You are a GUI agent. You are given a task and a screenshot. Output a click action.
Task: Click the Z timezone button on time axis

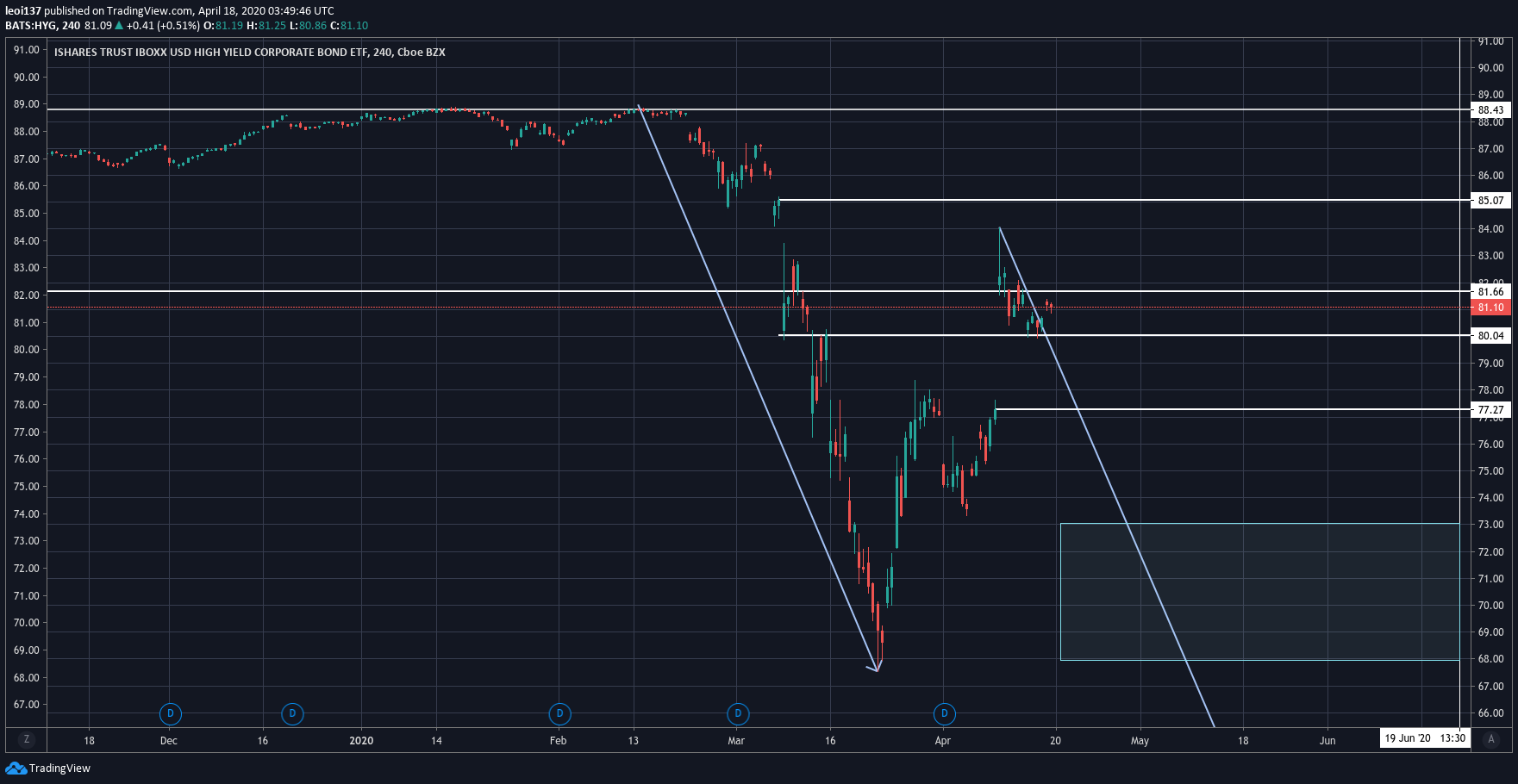coord(27,739)
